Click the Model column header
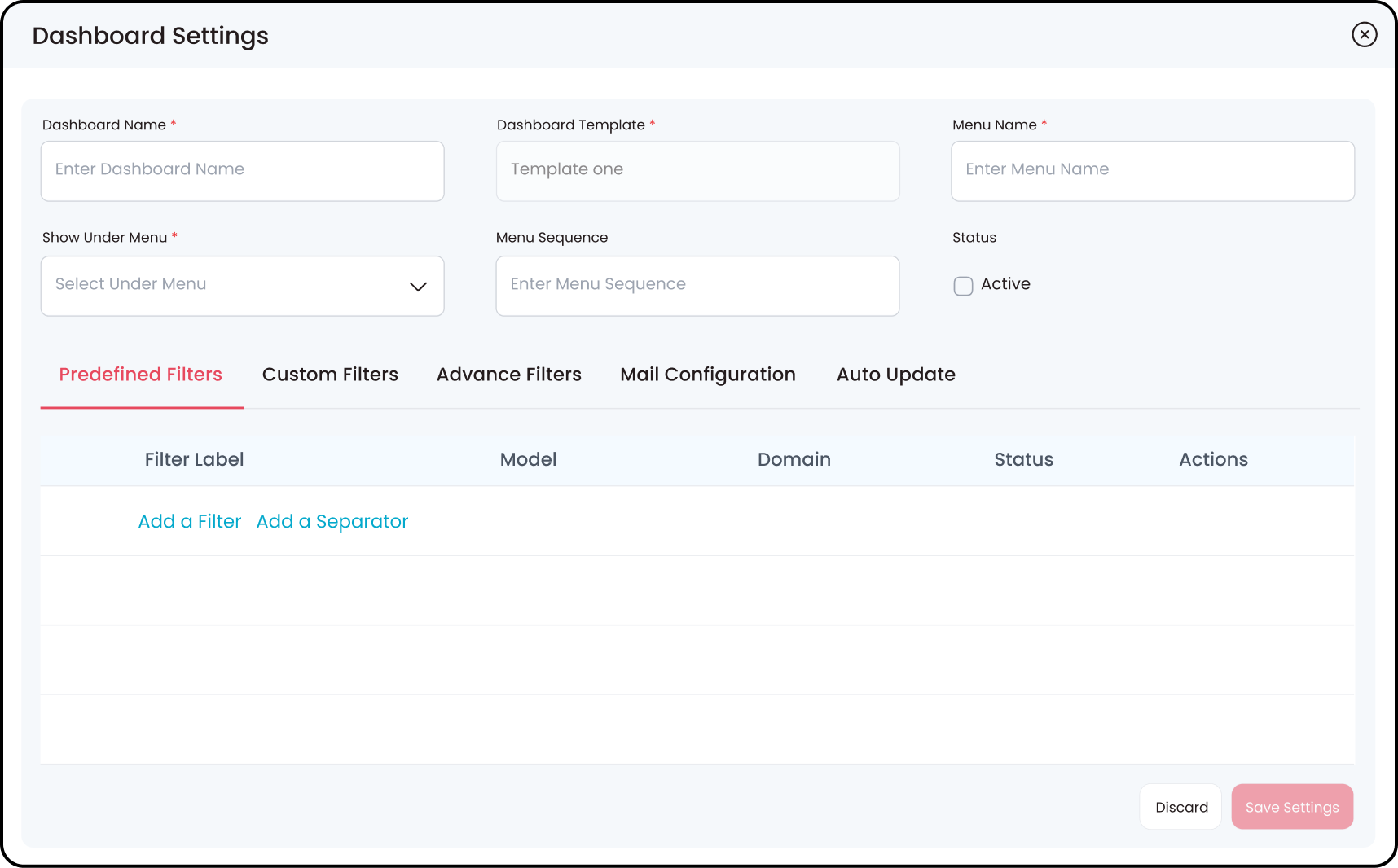 coord(528,460)
